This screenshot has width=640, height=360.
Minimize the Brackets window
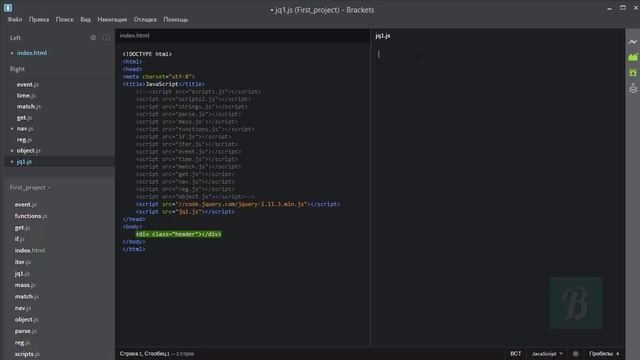pos(609,8)
